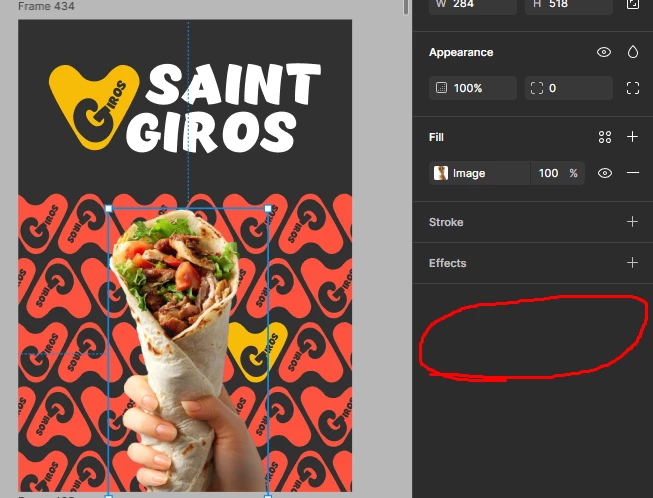Select the small yellow heart logo near wrap
653x498 pixels.
[x=257, y=351]
